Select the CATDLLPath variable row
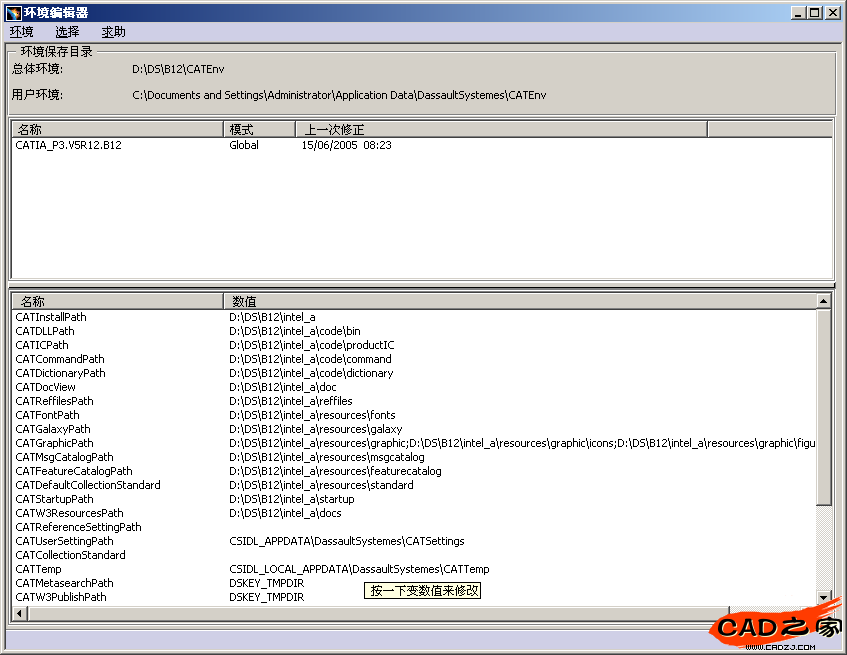Screen dimensions: 847x655 (45, 331)
